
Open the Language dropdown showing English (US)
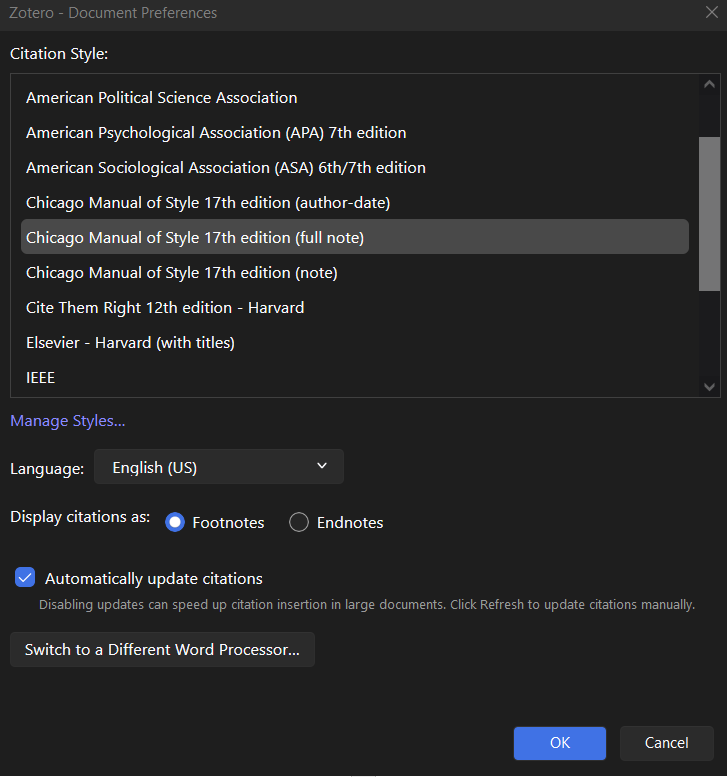219,467
